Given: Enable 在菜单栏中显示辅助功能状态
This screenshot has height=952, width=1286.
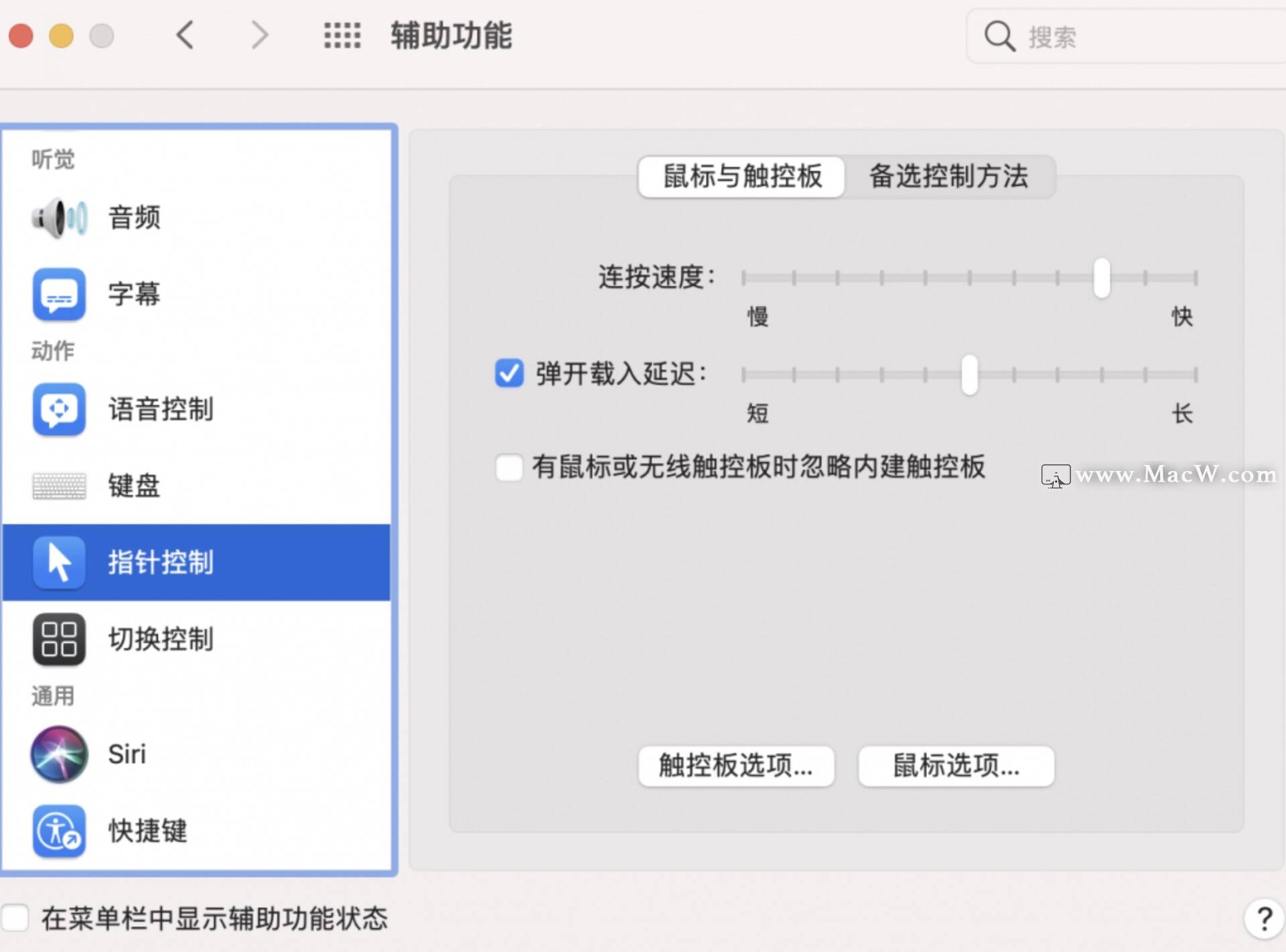Looking at the screenshot, I should tap(17, 919).
